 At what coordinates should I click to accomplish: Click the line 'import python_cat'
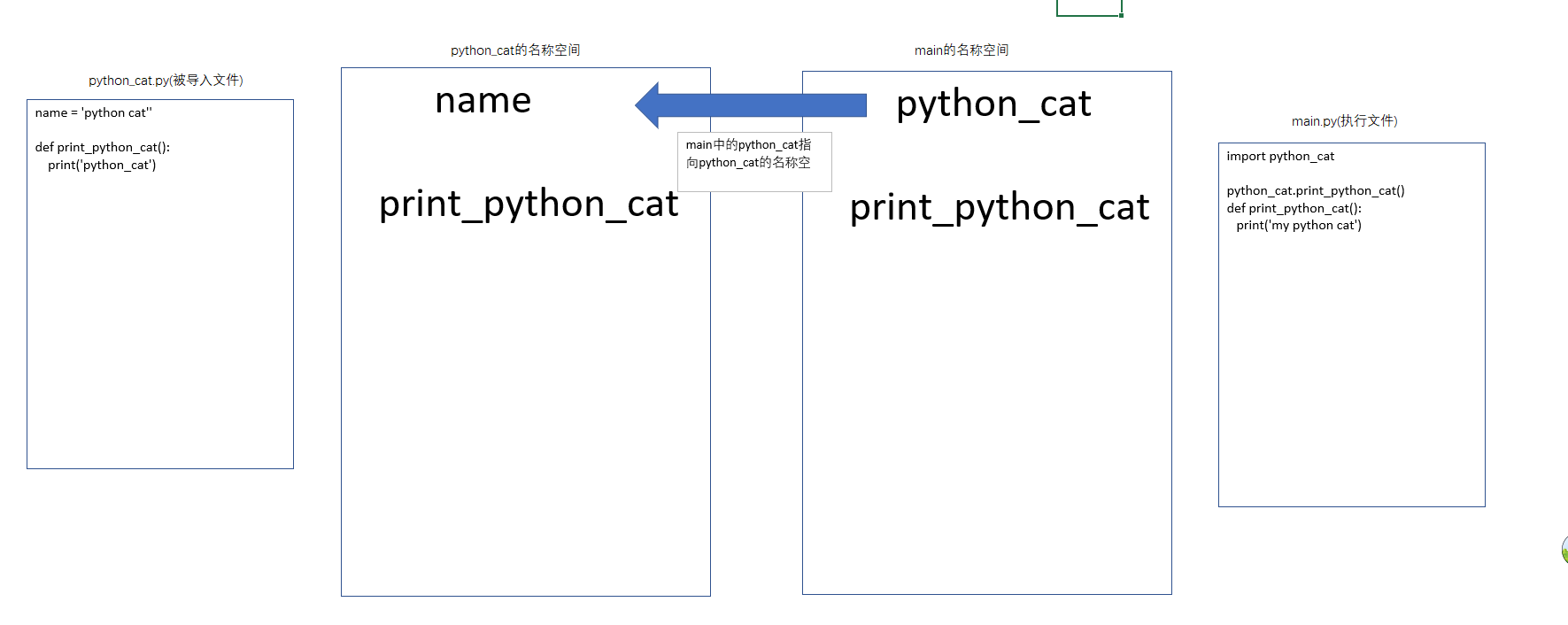[1280, 156]
